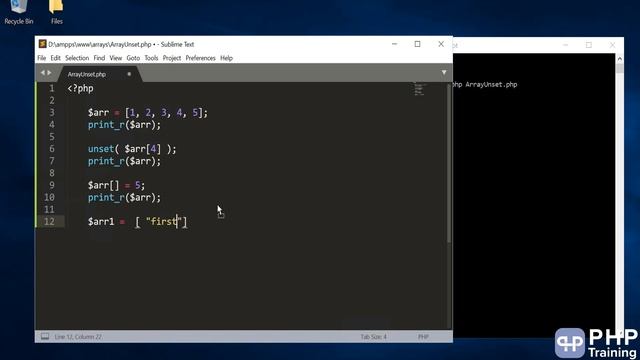The height and width of the screenshot is (360, 640).
Task: Open the Edit menu
Action: (56, 58)
